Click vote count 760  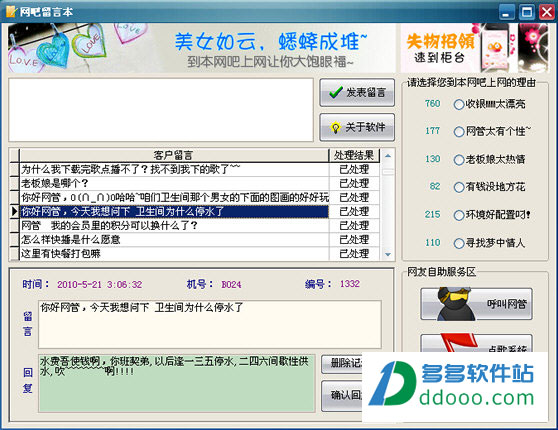click(432, 104)
